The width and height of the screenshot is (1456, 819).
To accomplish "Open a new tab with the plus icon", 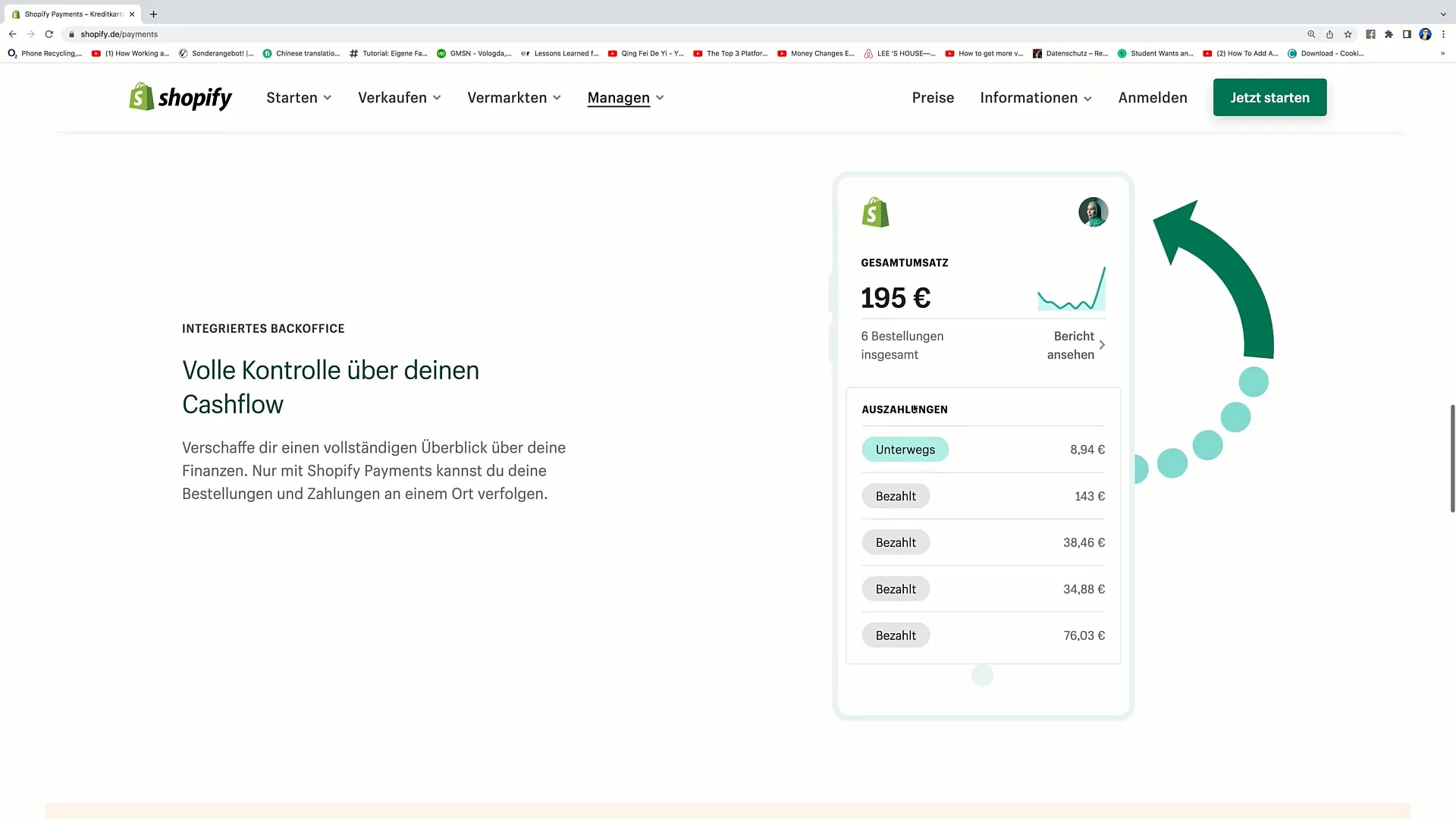I will (153, 14).
